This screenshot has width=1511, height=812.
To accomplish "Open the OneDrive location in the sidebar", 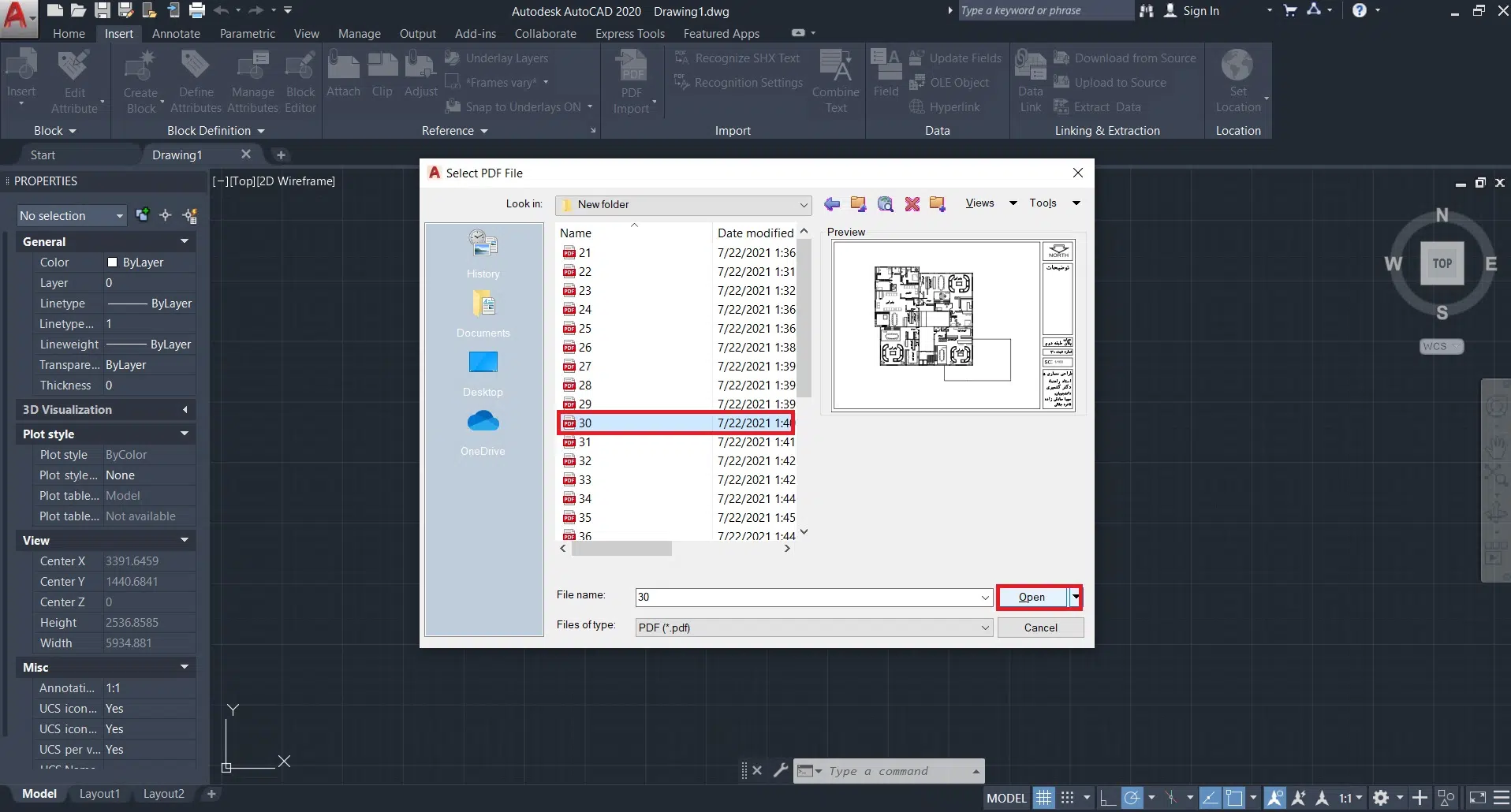I will point(483,423).
